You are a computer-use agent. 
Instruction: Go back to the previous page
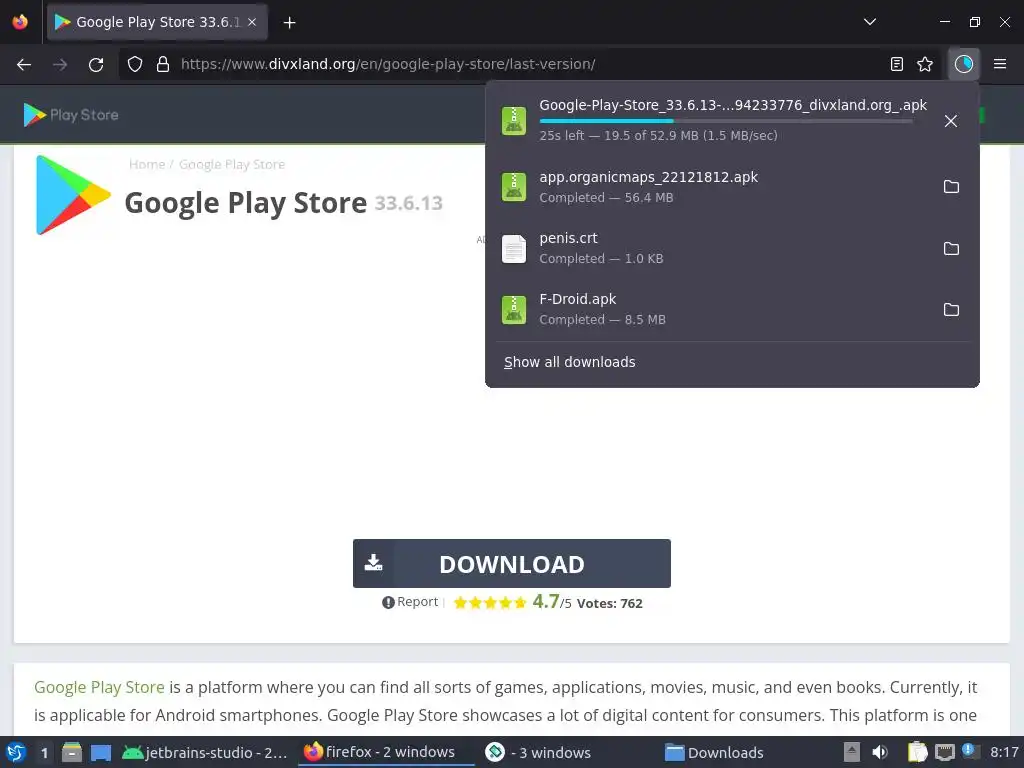[24, 64]
